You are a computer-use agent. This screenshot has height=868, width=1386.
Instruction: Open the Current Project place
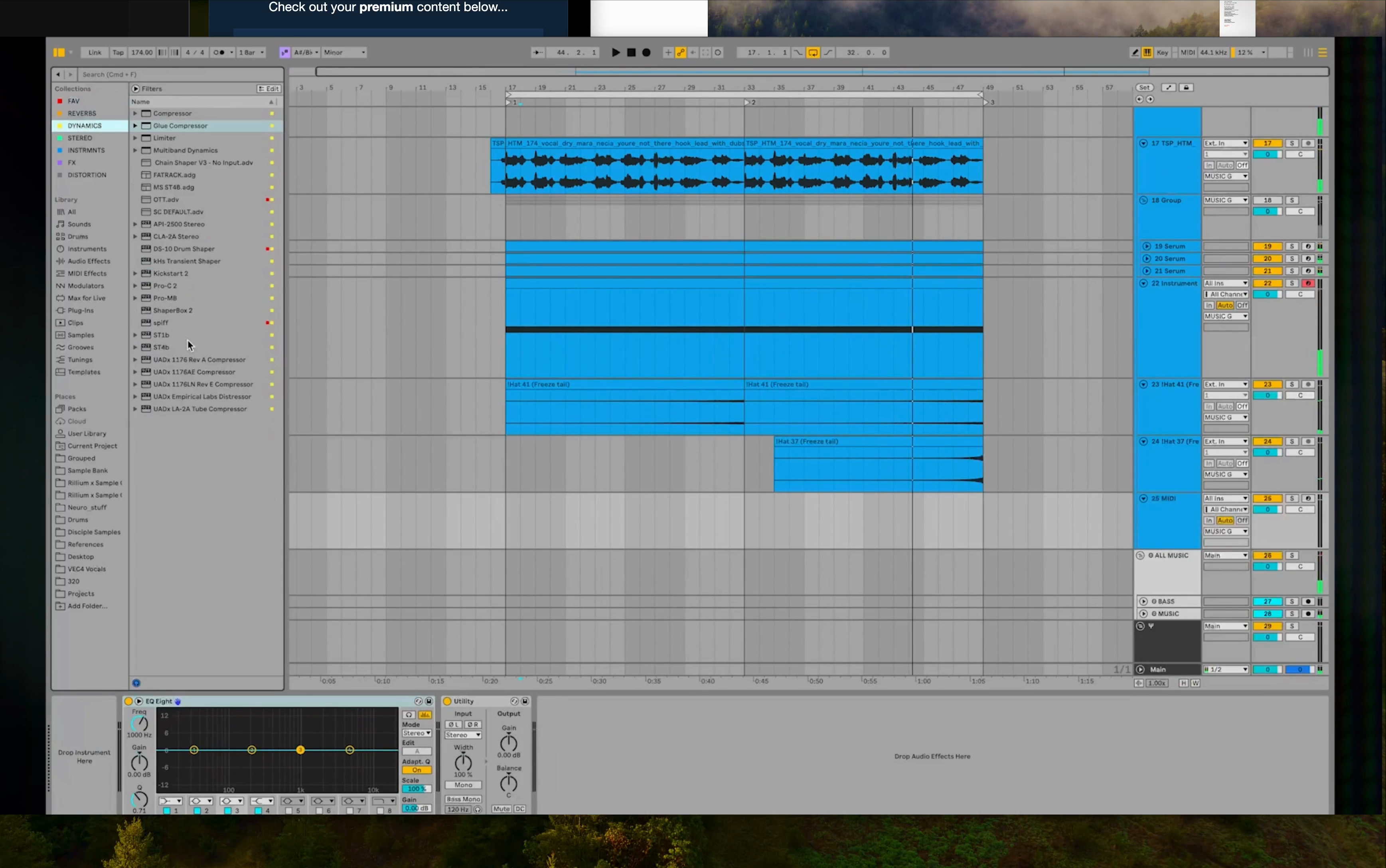tap(92, 446)
